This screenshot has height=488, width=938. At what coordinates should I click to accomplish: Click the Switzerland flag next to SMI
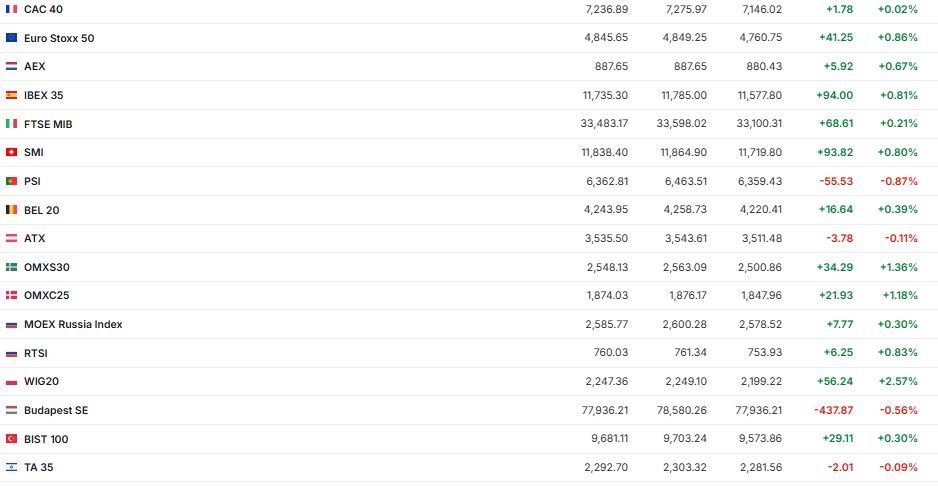[x=11, y=153]
